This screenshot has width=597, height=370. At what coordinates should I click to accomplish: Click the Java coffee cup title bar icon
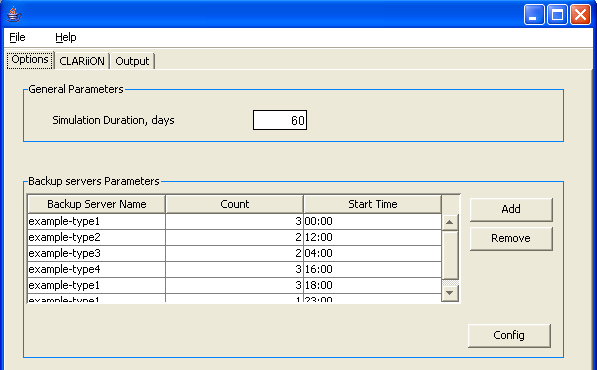(x=14, y=14)
